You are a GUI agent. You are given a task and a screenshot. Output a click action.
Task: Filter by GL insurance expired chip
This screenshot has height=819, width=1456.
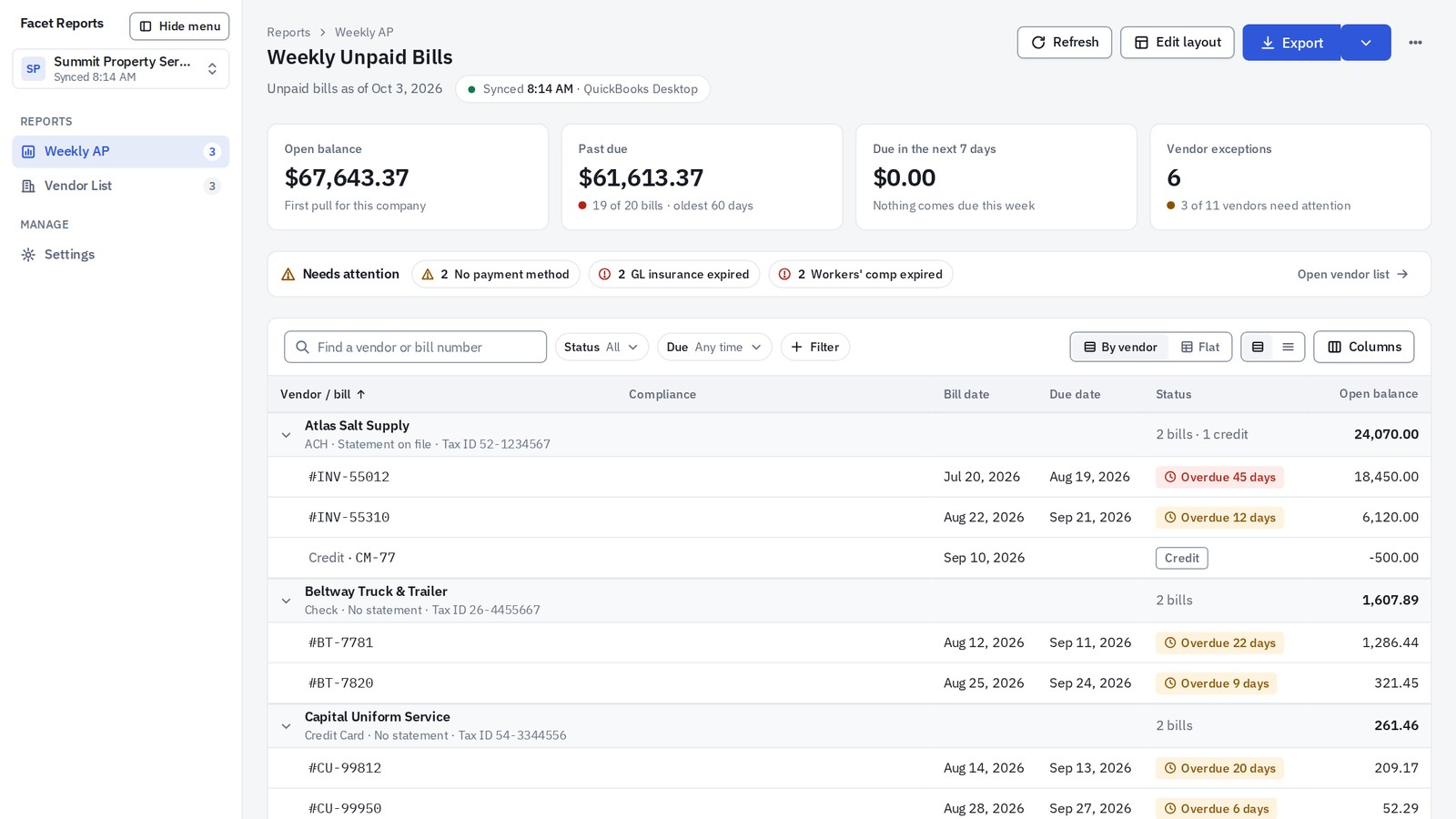click(674, 274)
